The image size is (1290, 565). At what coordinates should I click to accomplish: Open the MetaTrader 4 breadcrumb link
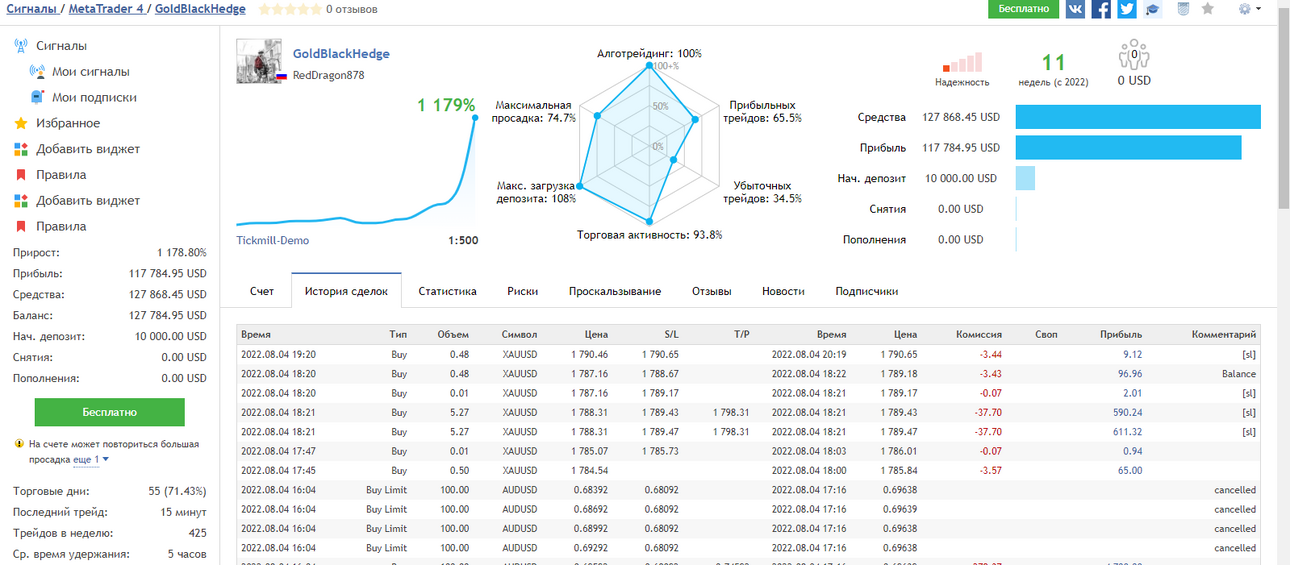coord(106,9)
